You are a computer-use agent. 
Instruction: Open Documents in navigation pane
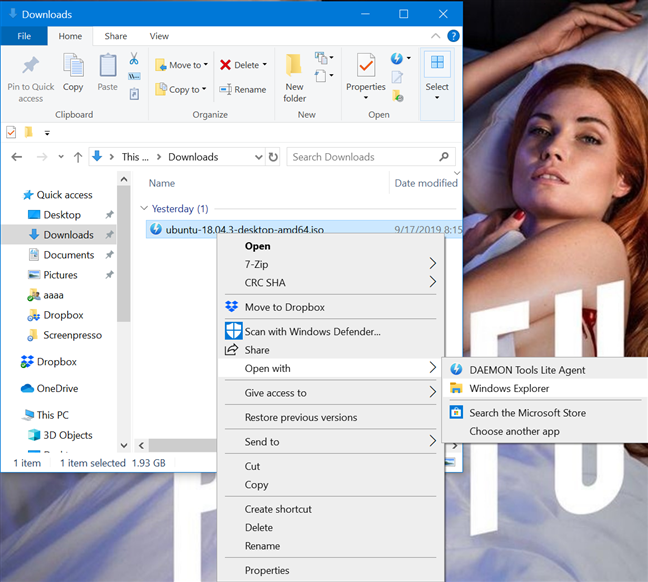[69, 255]
